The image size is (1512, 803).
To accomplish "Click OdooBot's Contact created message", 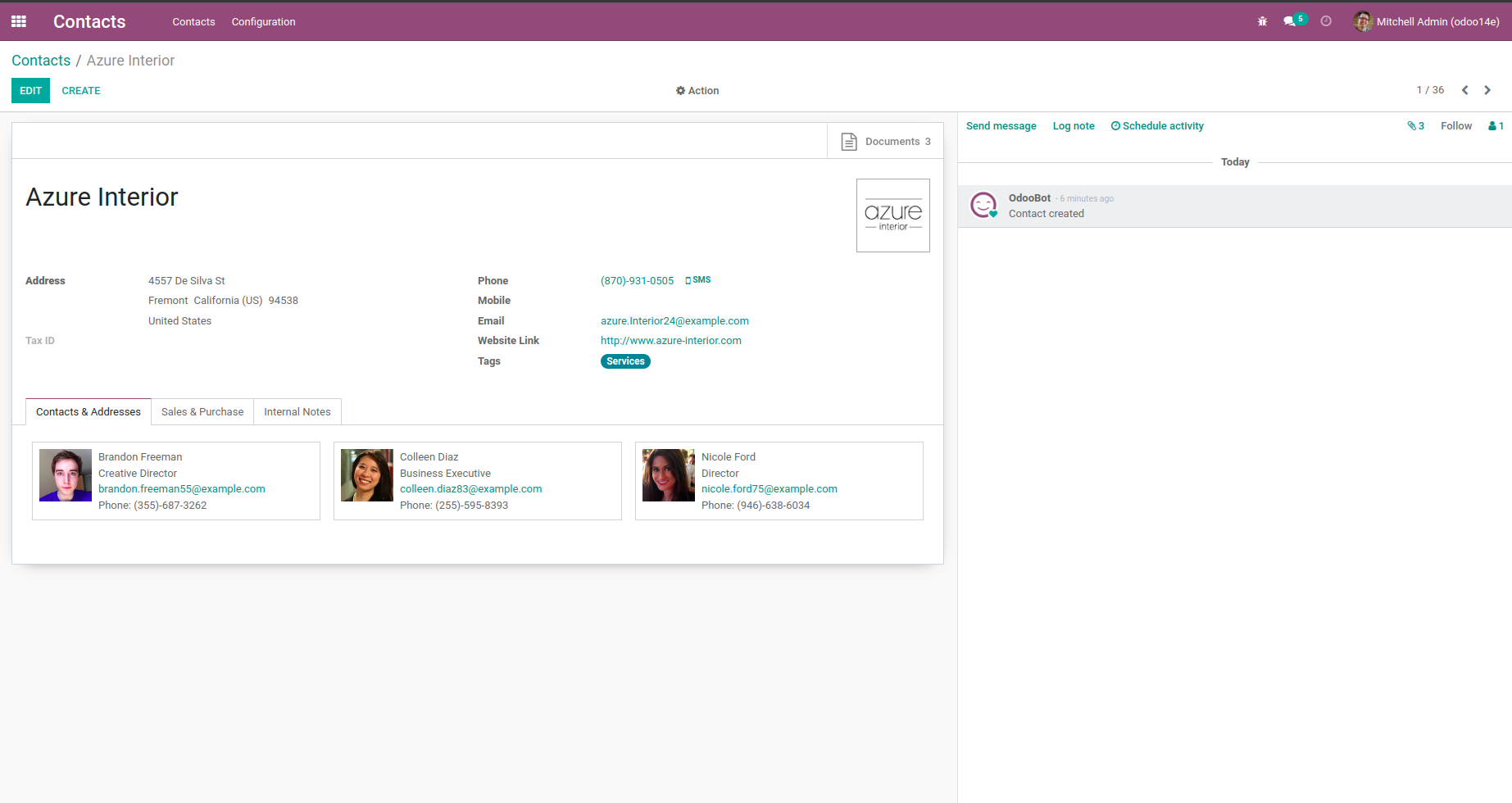I will pos(1047,214).
